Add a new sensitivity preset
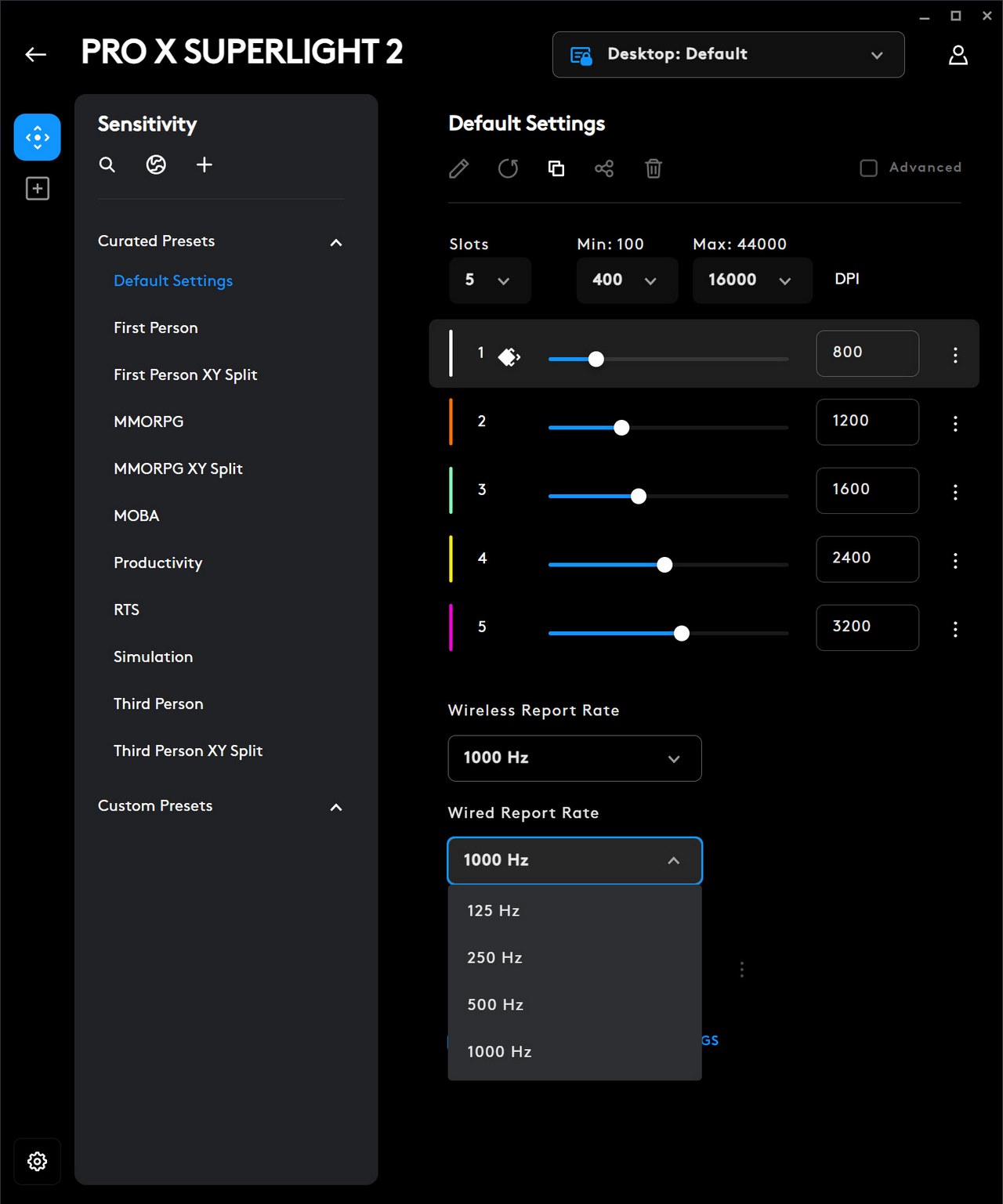 [205, 165]
